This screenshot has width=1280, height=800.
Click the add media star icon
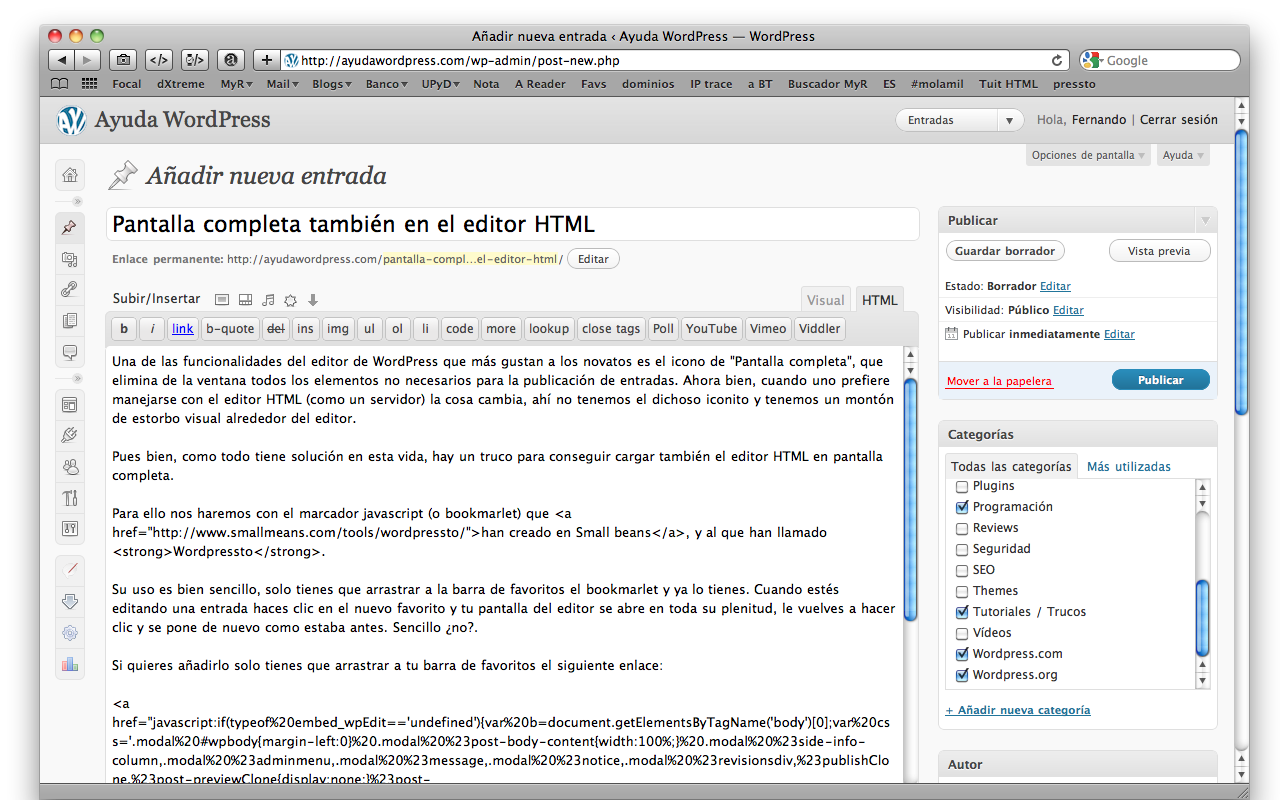click(290, 299)
